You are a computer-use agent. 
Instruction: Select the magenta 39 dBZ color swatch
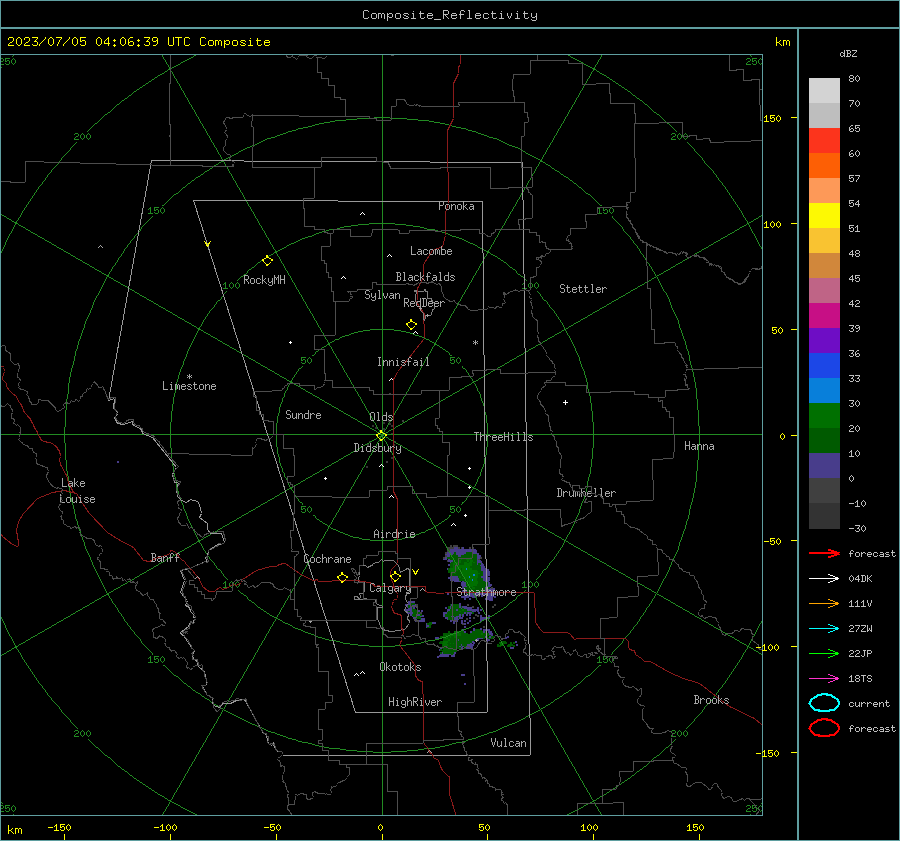[824, 315]
